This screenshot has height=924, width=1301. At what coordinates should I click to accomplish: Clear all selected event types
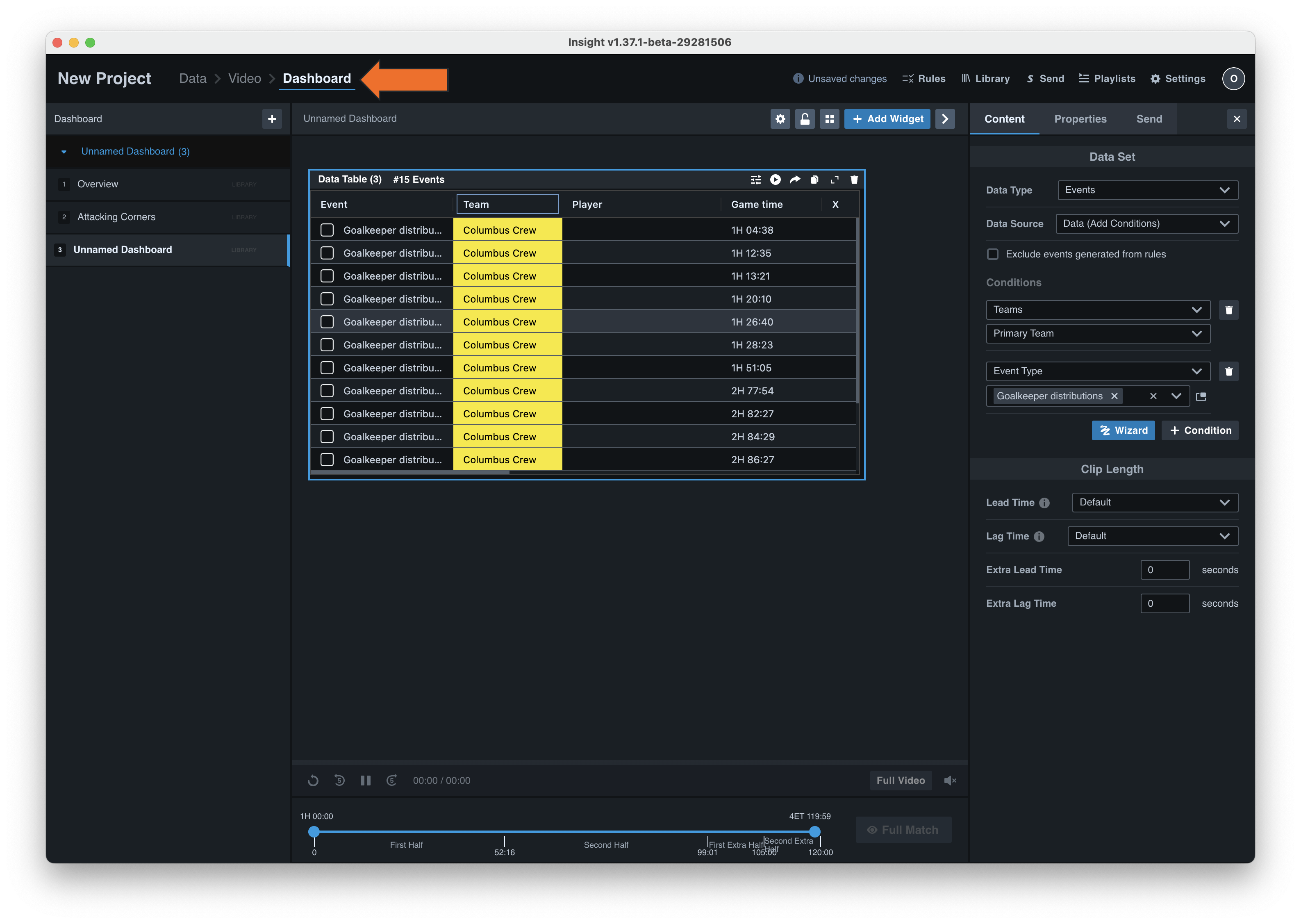pos(1153,396)
